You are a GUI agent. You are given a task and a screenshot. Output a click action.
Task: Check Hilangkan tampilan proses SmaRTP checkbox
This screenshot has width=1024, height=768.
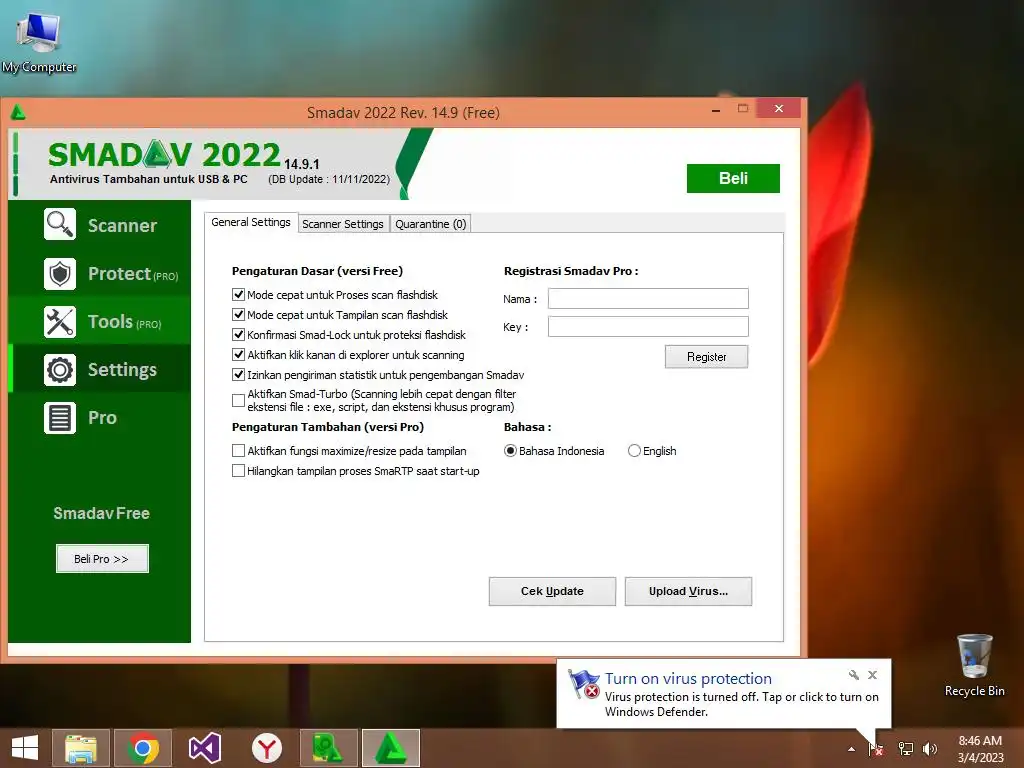click(238, 470)
